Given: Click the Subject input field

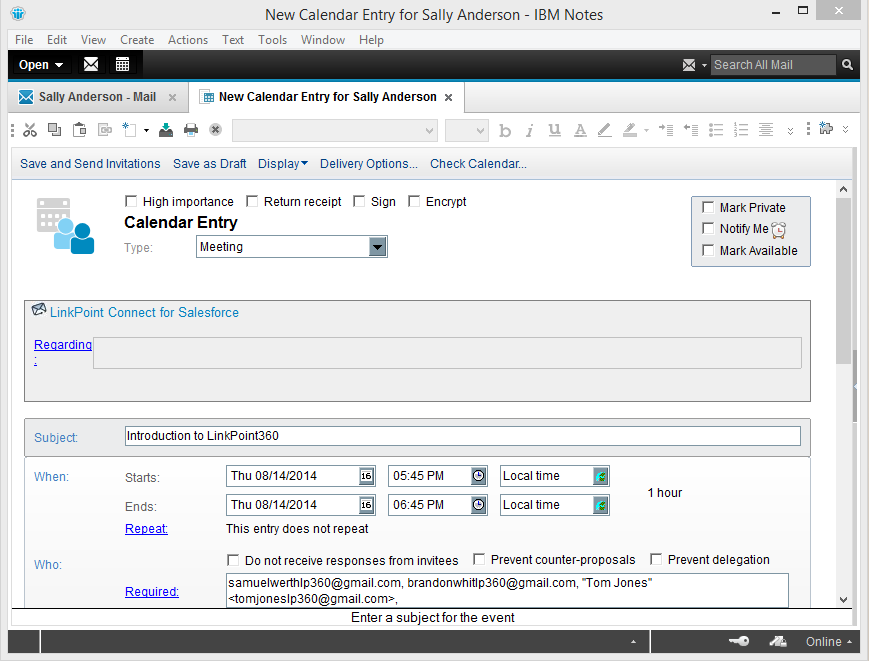Looking at the screenshot, I should click(463, 436).
